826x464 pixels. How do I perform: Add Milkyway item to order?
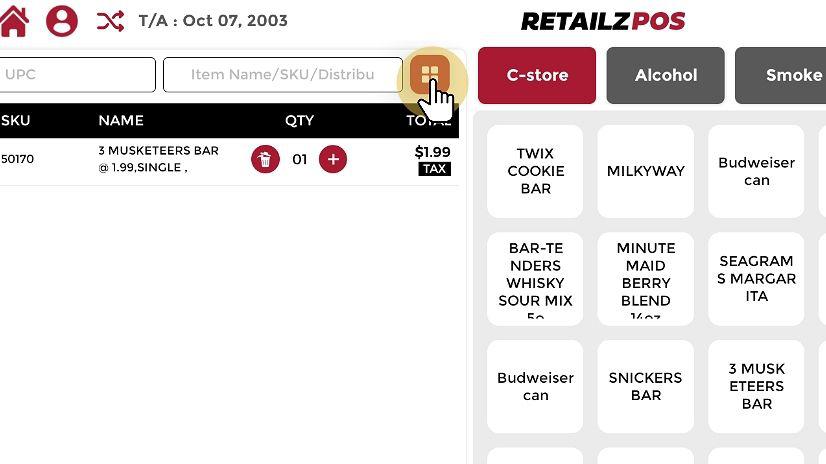click(x=646, y=171)
